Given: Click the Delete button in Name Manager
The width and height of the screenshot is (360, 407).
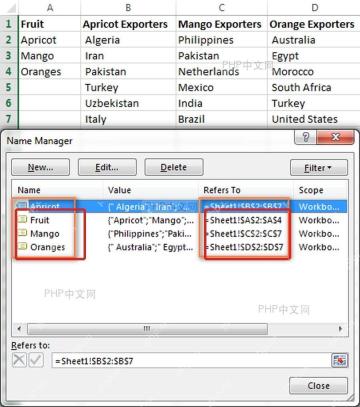Looking at the screenshot, I should pos(174,167).
